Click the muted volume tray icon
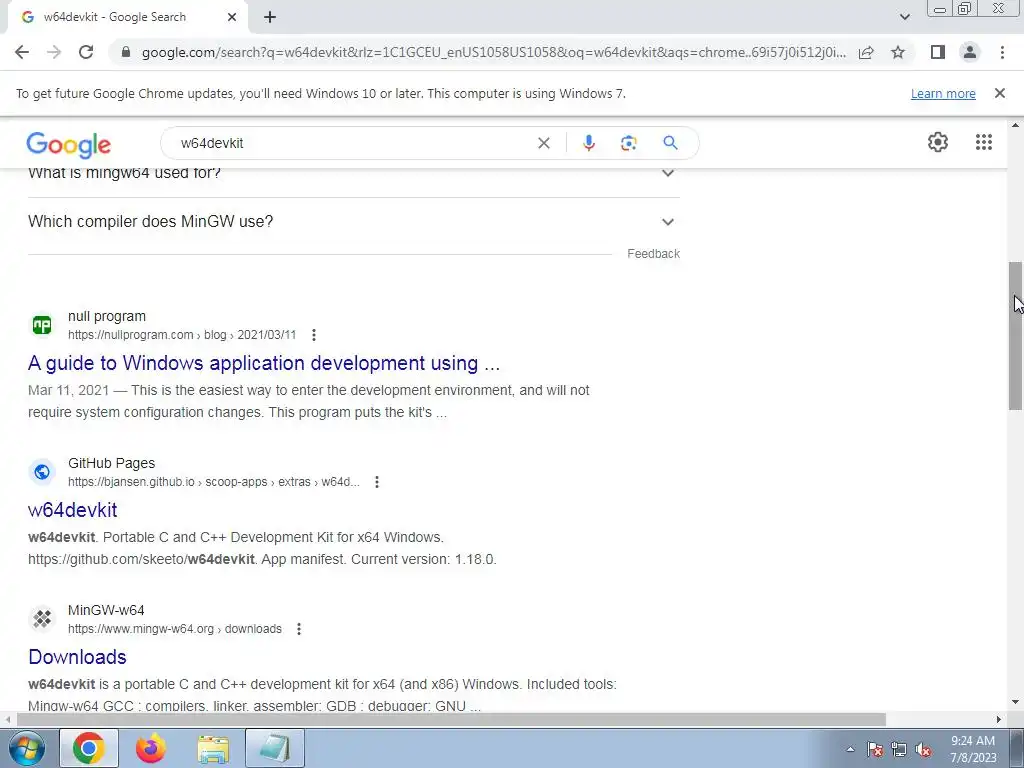Screen dimensions: 1024x768 tap(923, 750)
